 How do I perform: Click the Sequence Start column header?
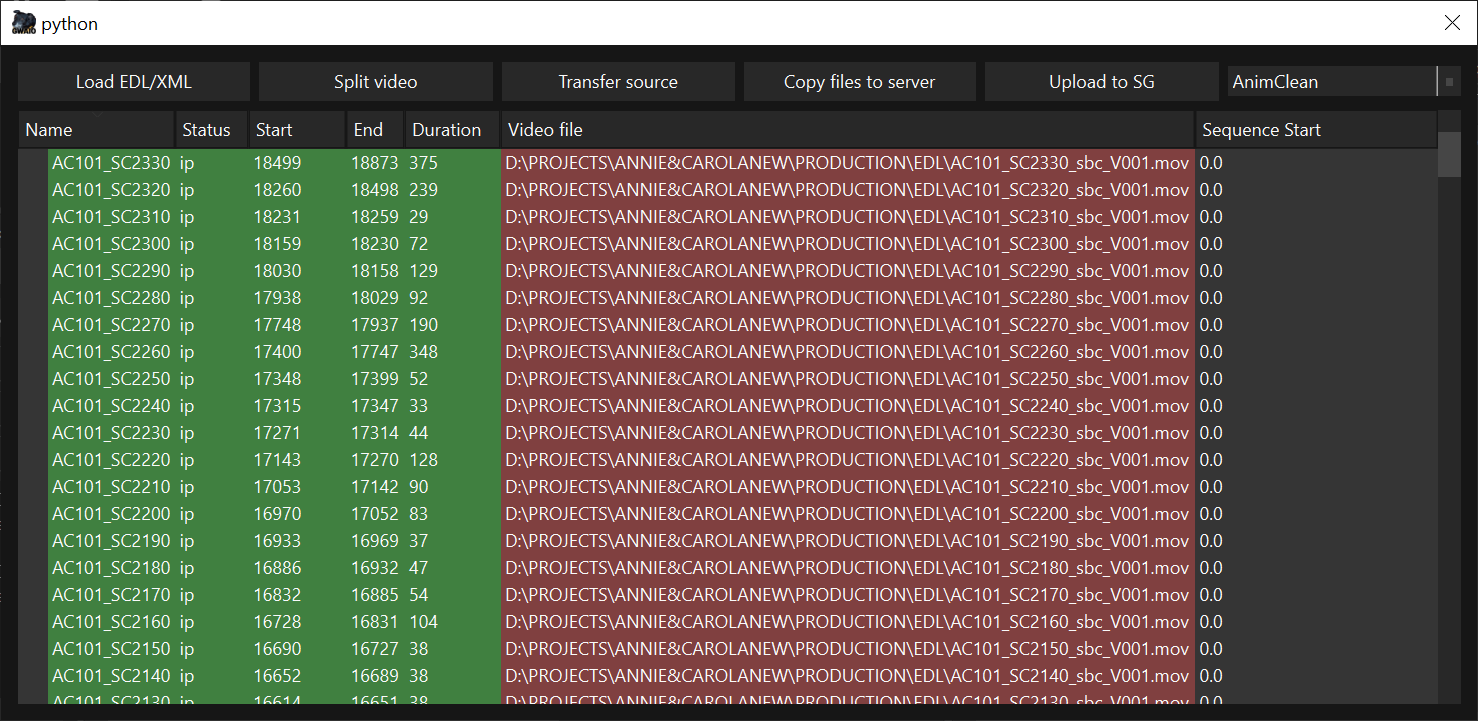(x=1315, y=130)
